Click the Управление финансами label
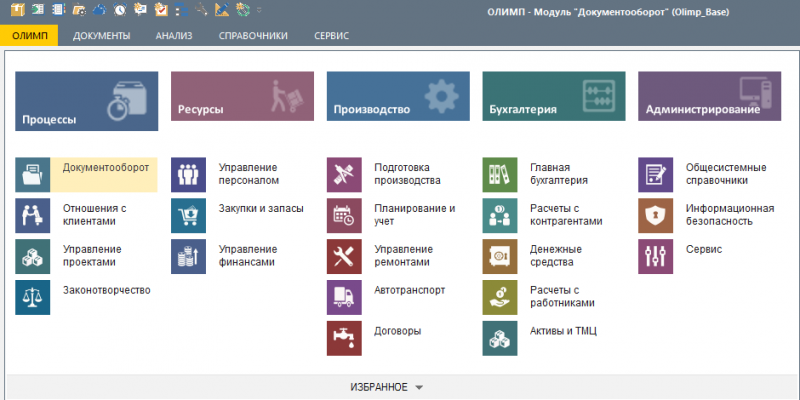The height and width of the screenshot is (400, 800). point(248,256)
